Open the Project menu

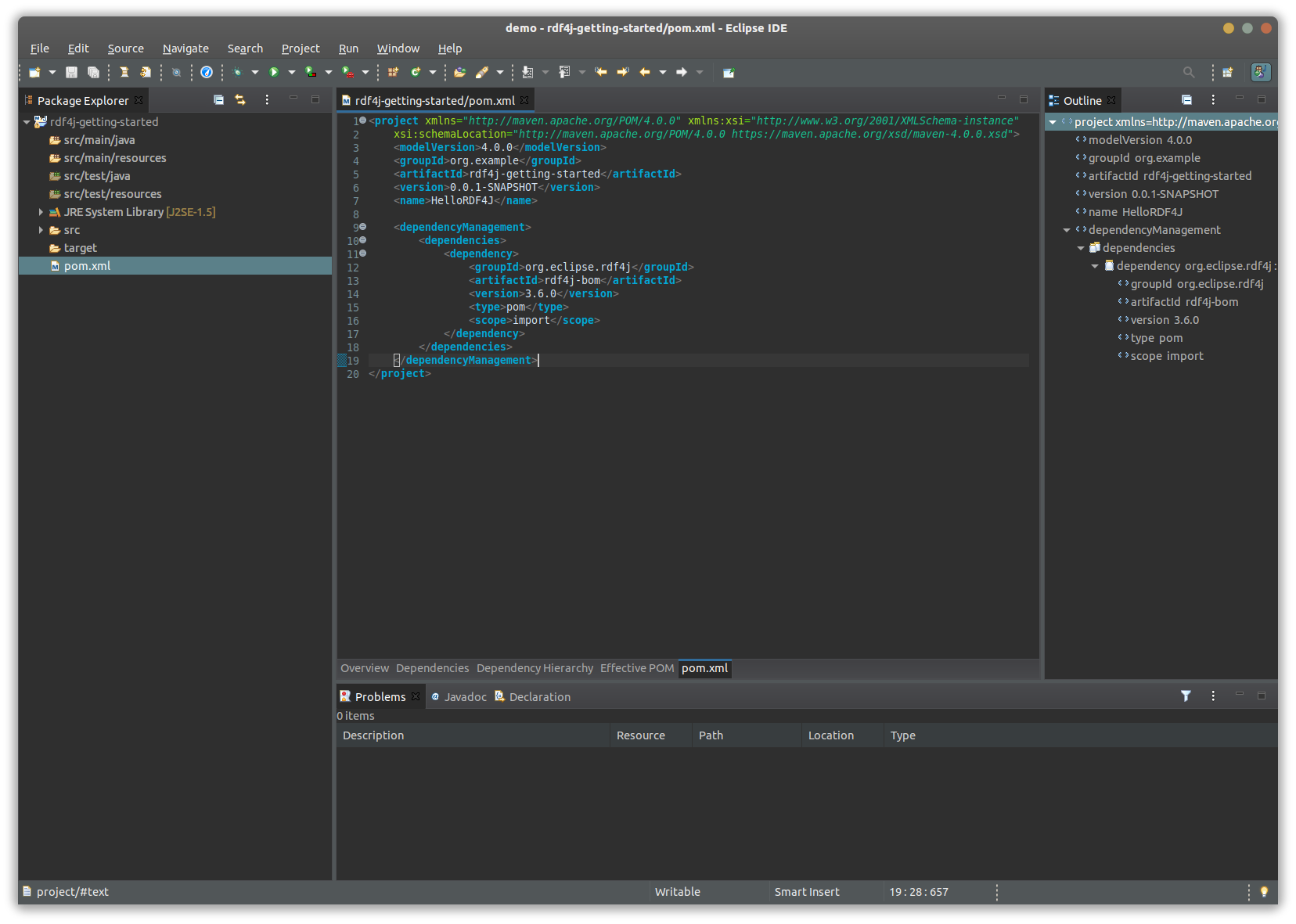[x=301, y=49]
